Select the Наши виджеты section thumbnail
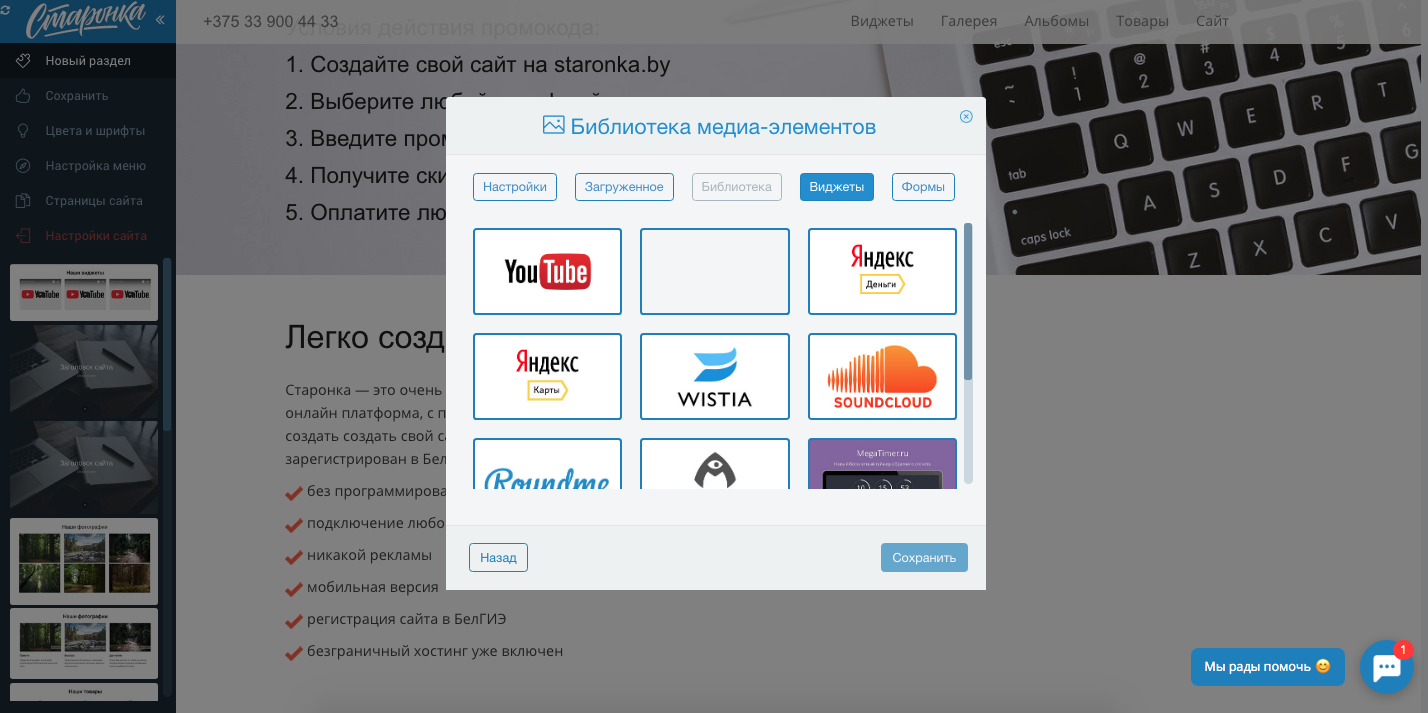This screenshot has width=1428, height=713. [84, 292]
